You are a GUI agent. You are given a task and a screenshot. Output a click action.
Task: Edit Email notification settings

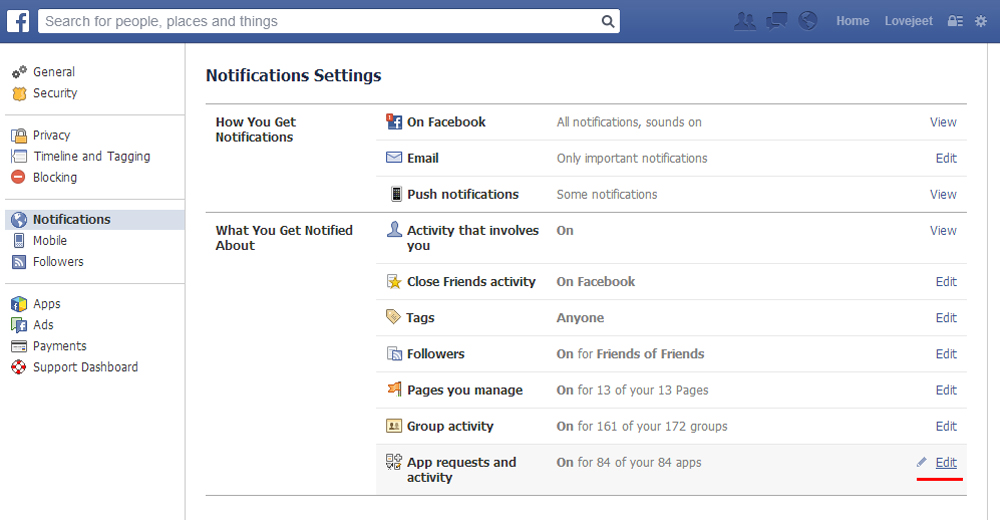tap(946, 158)
